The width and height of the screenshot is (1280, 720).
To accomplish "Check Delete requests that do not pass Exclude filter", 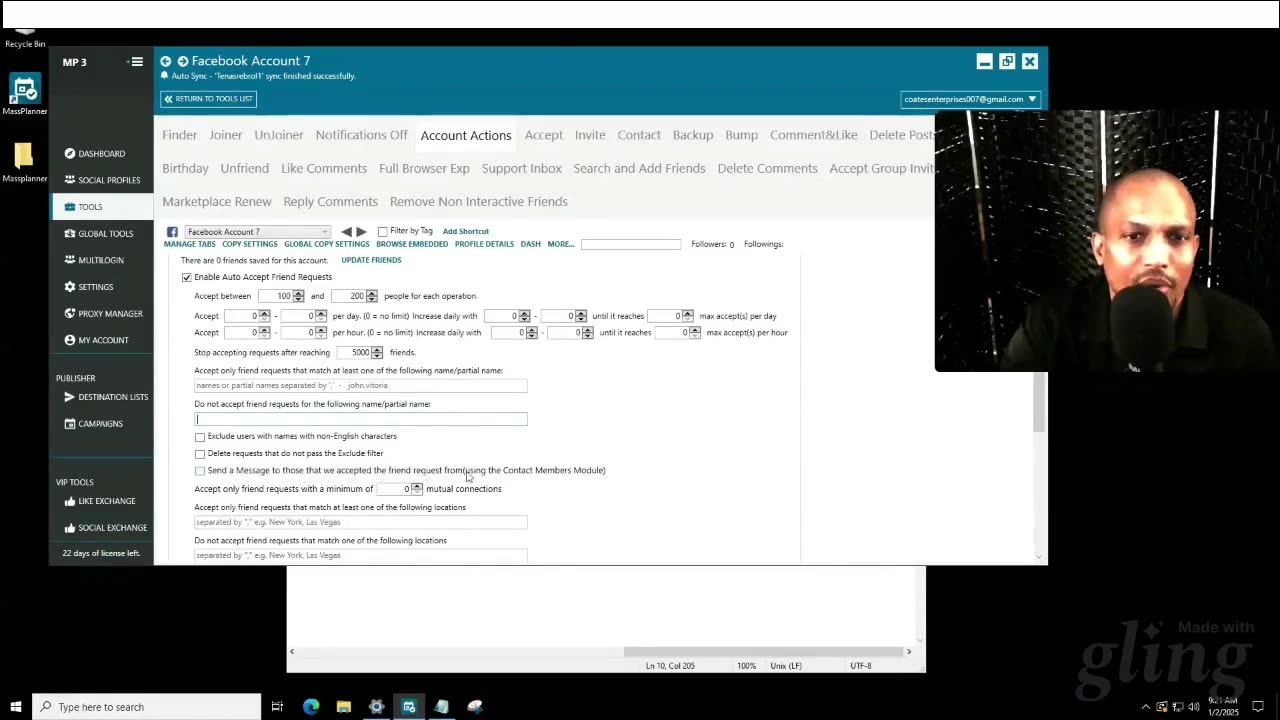I will pyautogui.click(x=200, y=454).
